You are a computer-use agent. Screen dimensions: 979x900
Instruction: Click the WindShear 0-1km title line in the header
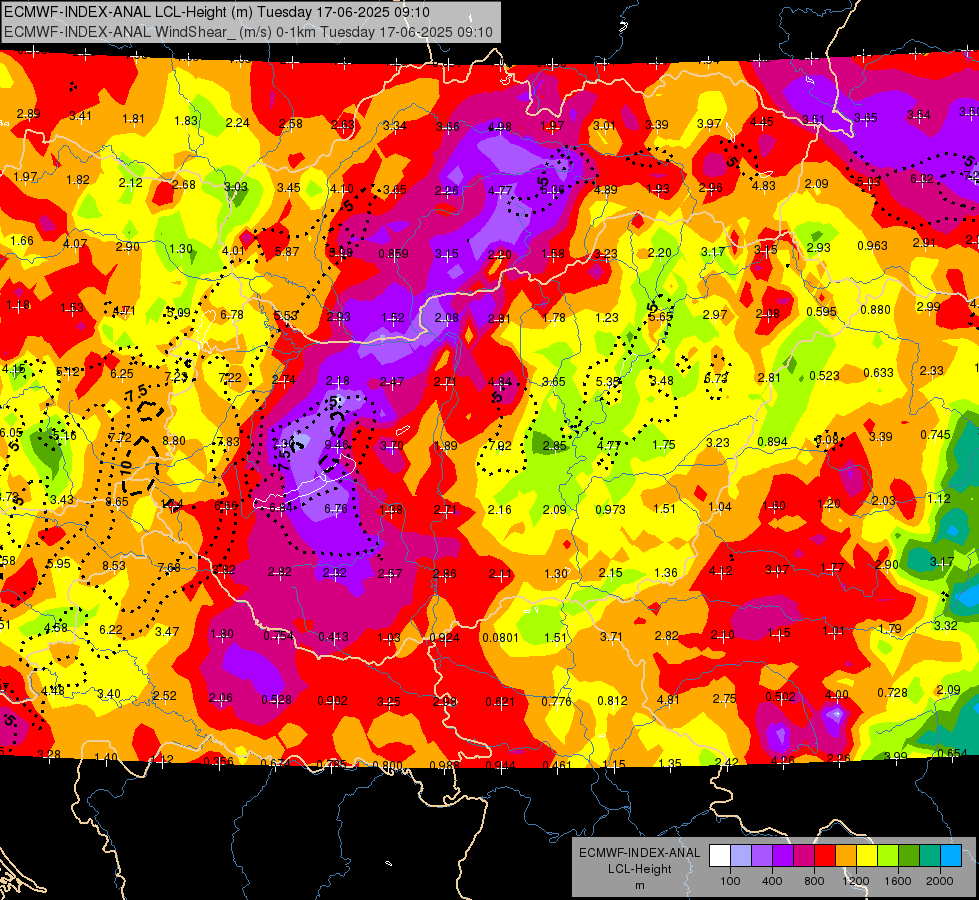click(x=248, y=32)
